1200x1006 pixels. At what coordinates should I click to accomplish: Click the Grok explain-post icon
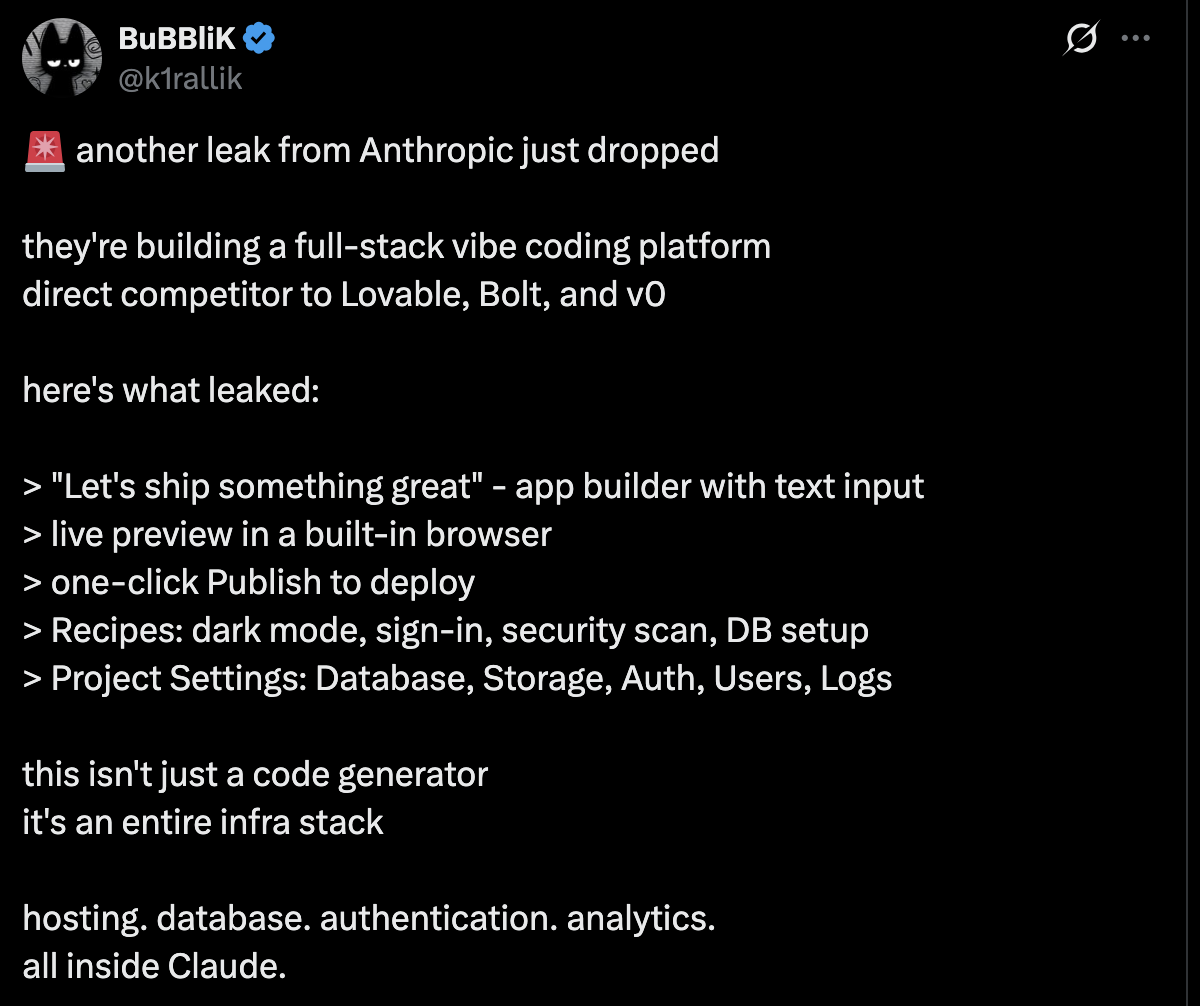pos(1081,39)
